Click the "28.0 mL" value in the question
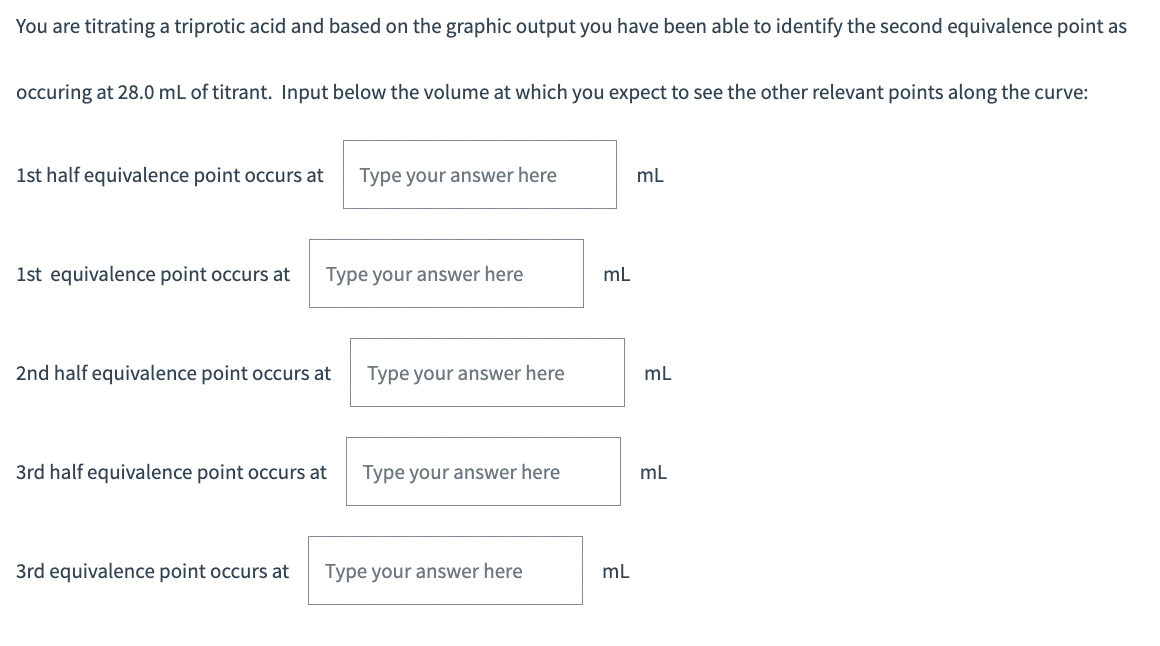Screen dimensions: 1160x646 point(151,92)
